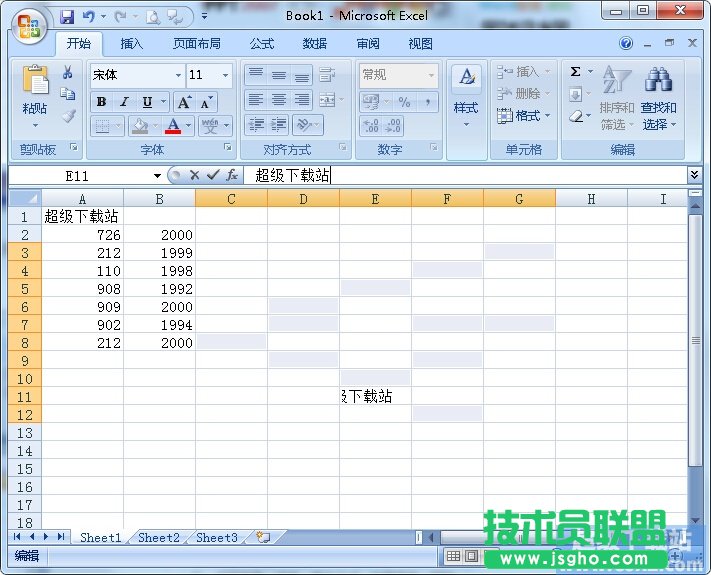Viewport: 711px width, 575px height.
Task: Click the Office button logo
Action: pyautogui.click(x=29, y=25)
